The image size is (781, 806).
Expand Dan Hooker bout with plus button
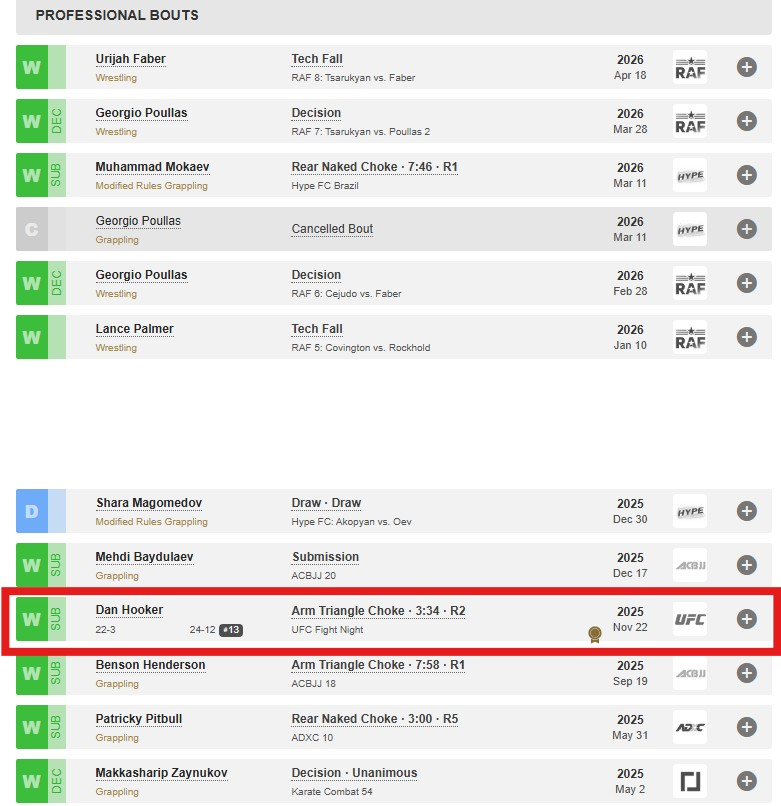point(746,619)
